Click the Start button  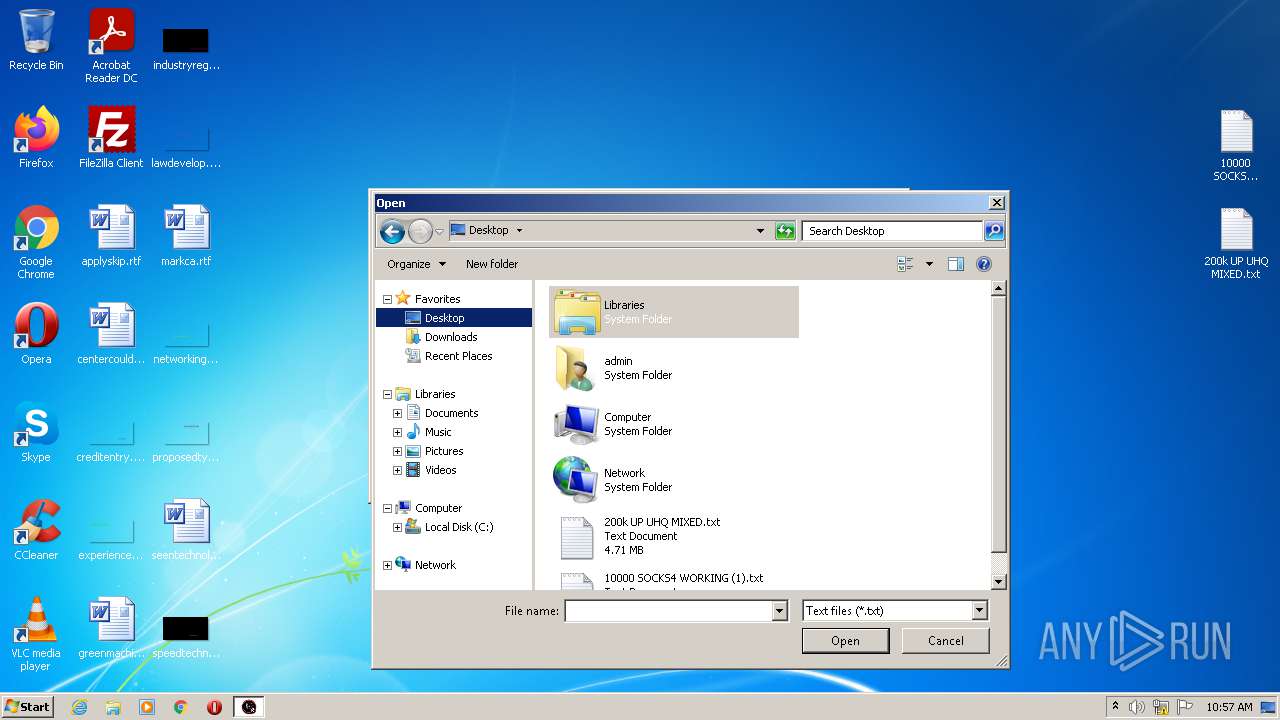27,707
